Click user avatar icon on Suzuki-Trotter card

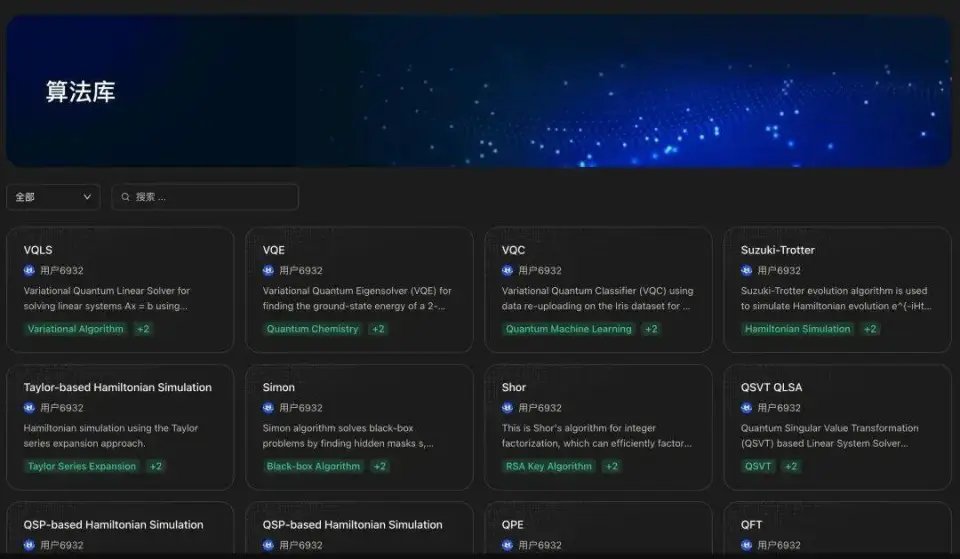[x=746, y=270]
